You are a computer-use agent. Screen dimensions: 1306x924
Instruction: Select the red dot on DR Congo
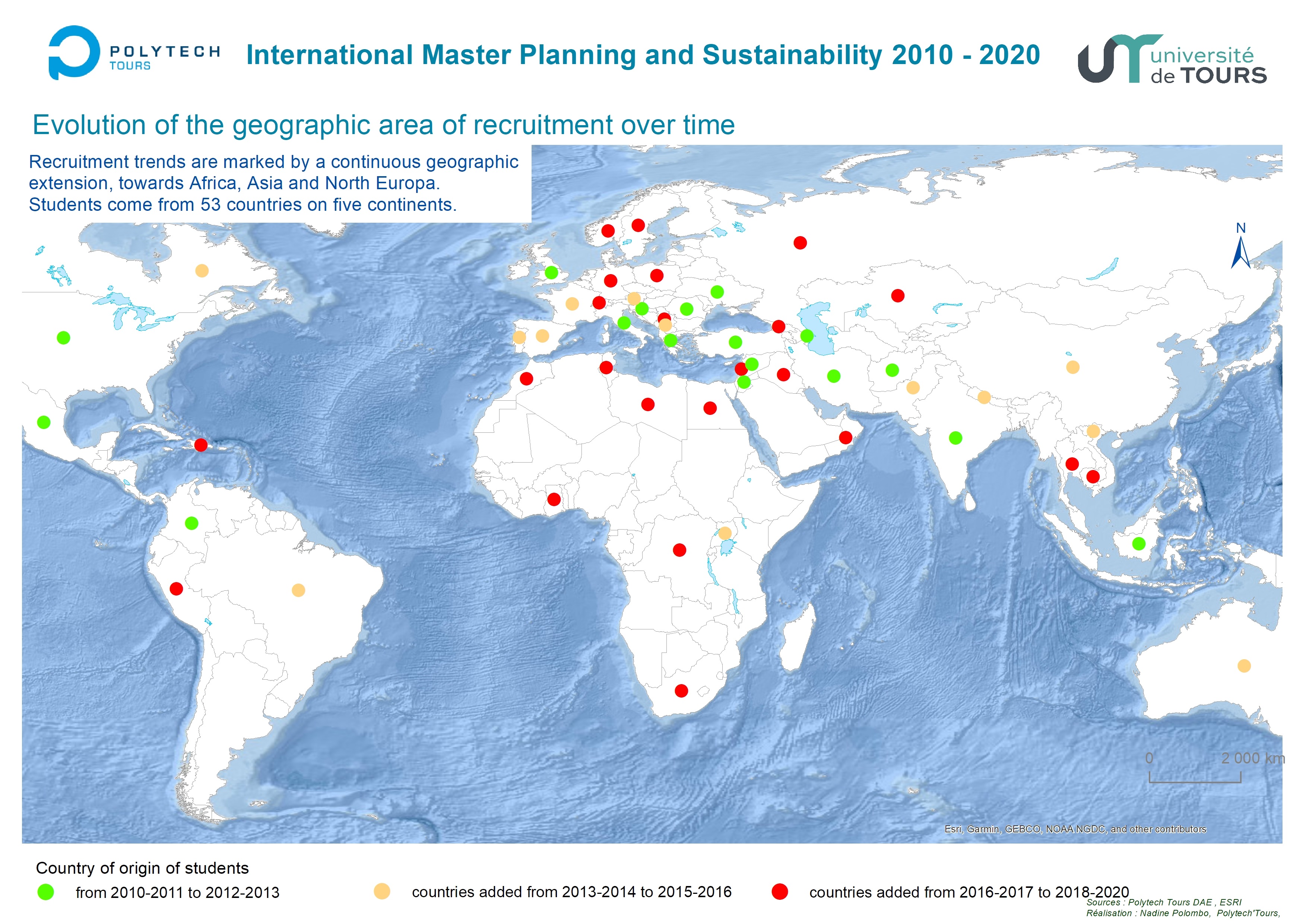pyautogui.click(x=679, y=550)
